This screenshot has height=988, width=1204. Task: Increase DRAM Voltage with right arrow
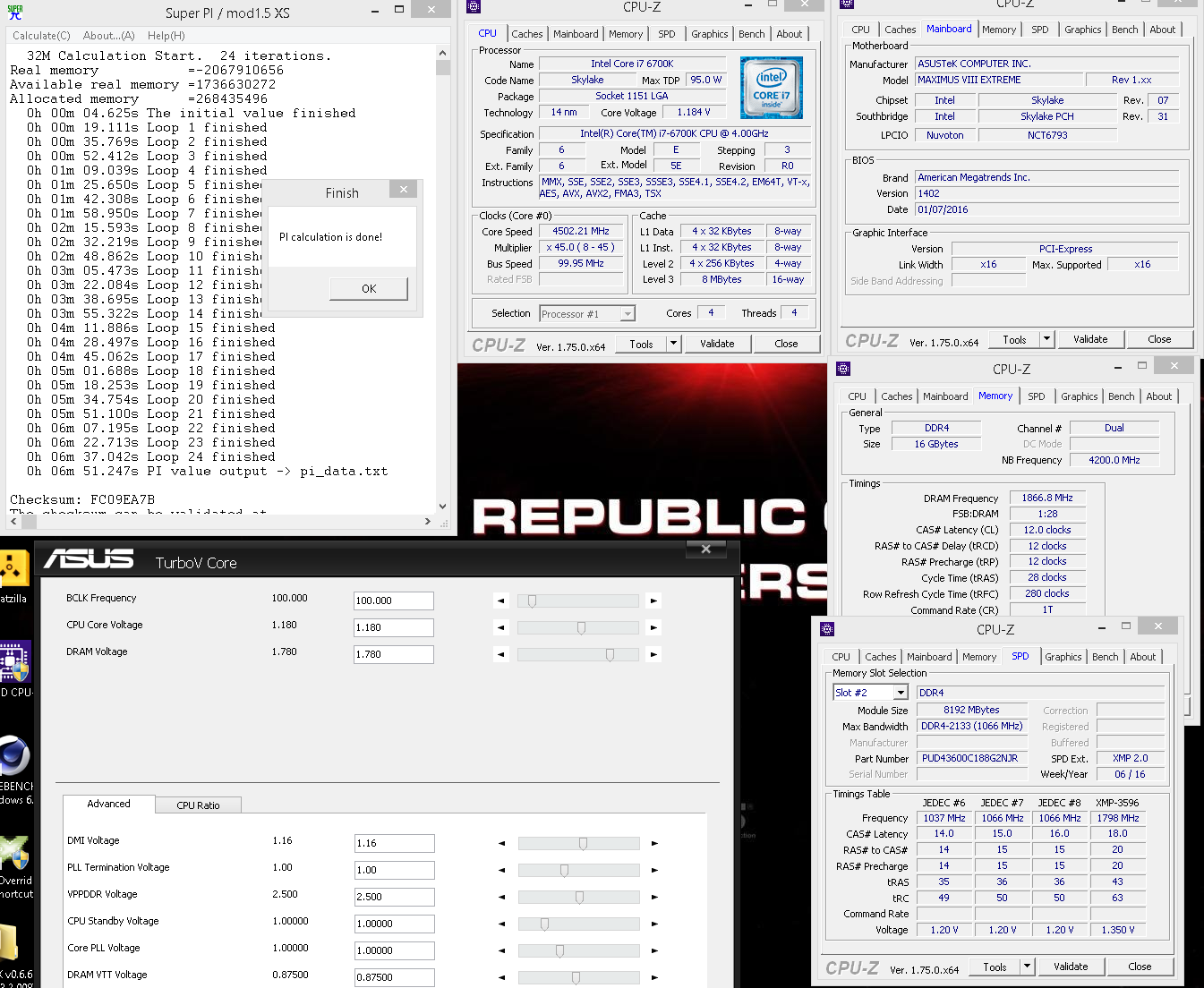tap(653, 655)
